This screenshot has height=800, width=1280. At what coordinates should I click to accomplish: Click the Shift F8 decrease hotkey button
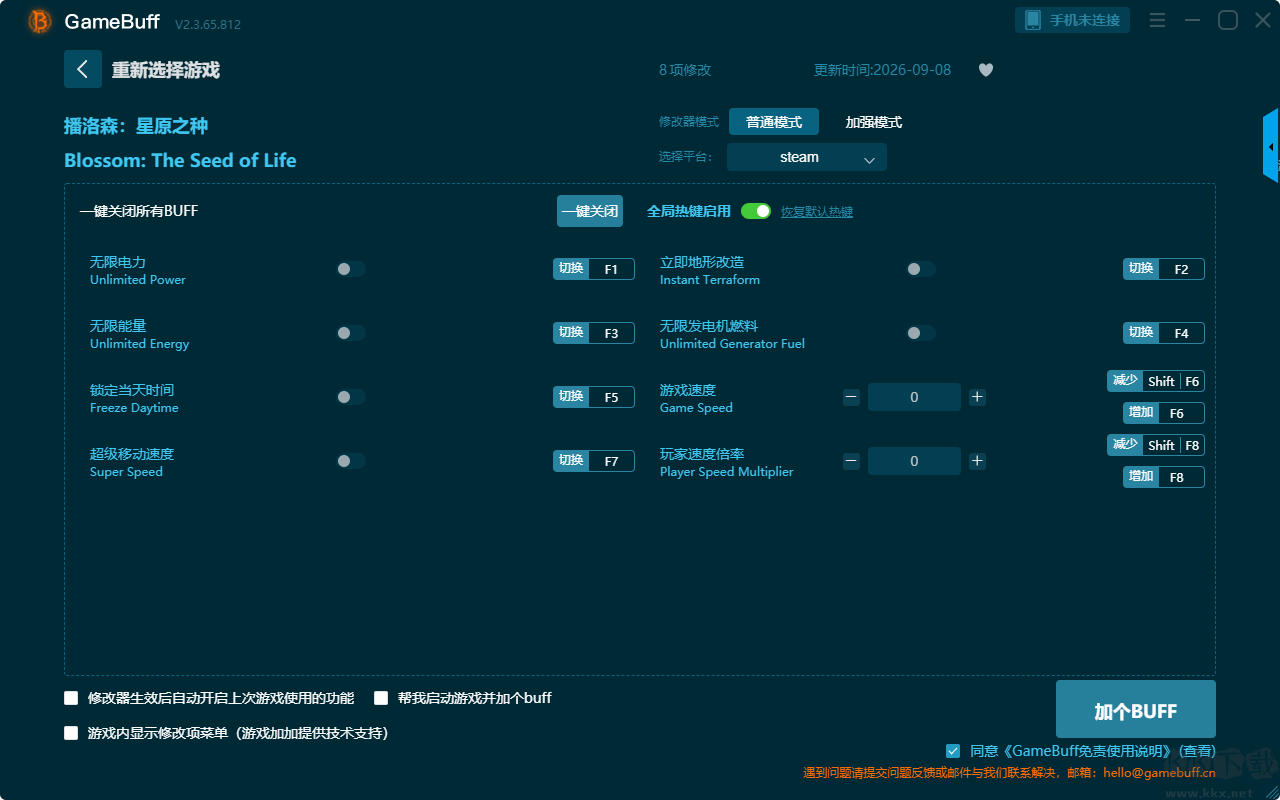point(1156,445)
